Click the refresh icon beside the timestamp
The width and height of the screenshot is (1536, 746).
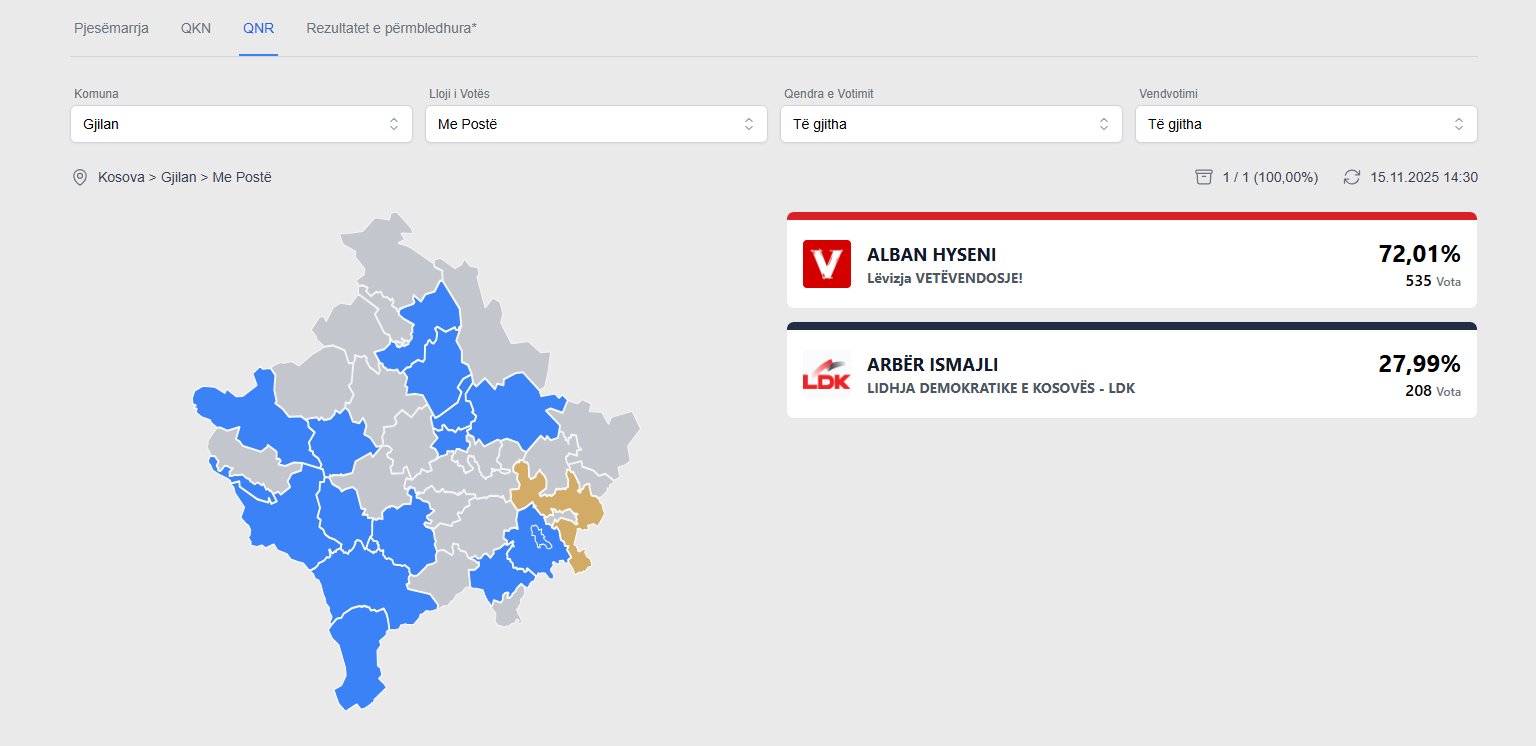tap(1352, 177)
